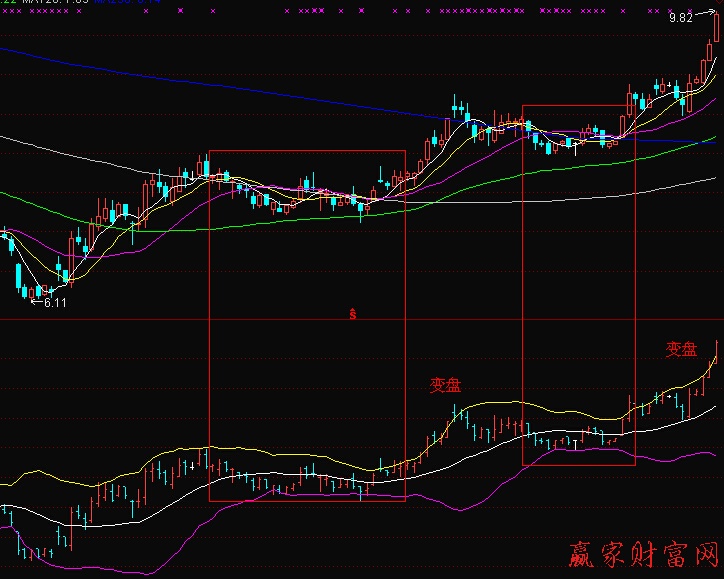Select the left 变盘 annotation text
The height and width of the screenshot is (579, 724).
pyautogui.click(x=445, y=385)
